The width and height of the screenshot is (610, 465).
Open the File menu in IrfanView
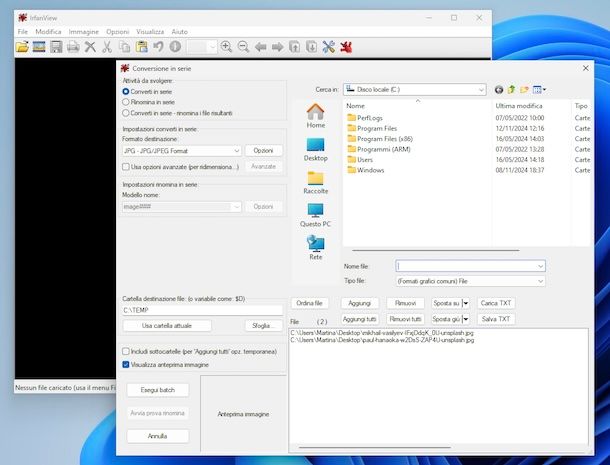coord(23,32)
